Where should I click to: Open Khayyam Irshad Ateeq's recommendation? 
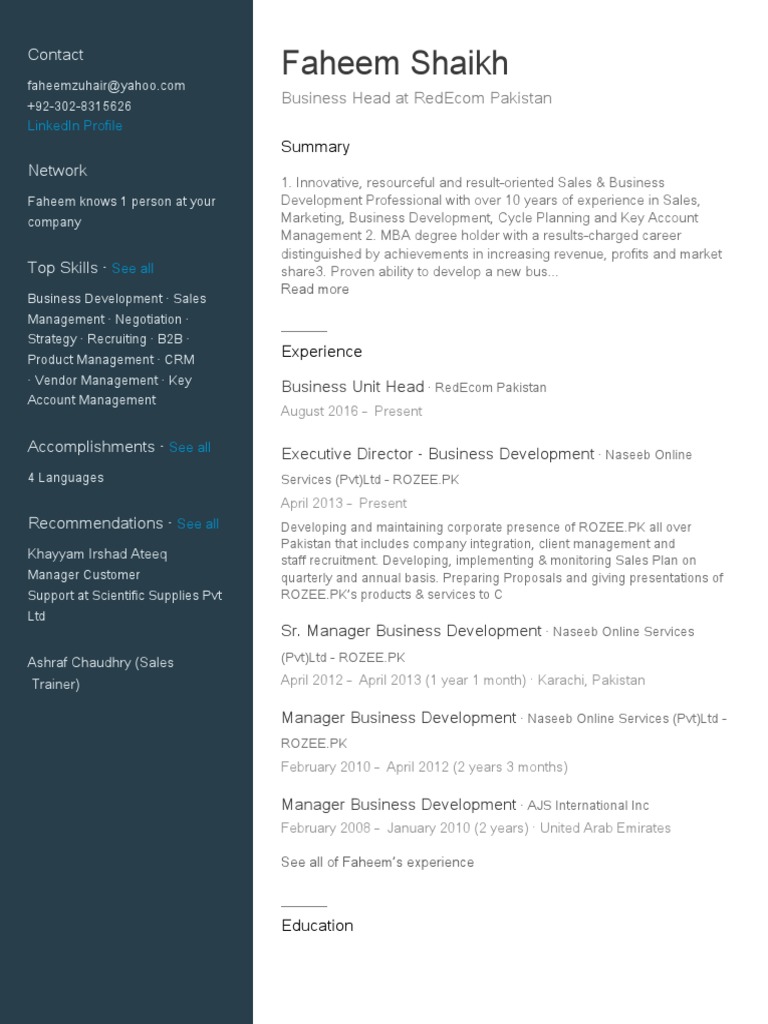pos(98,554)
